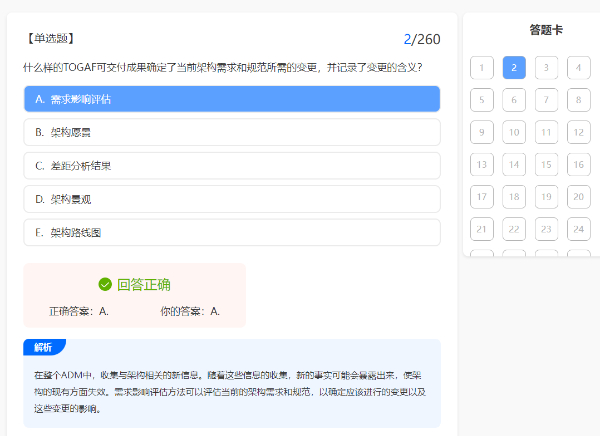Jump to question 13 in answer card
This screenshot has height=436, width=600.
[482, 165]
